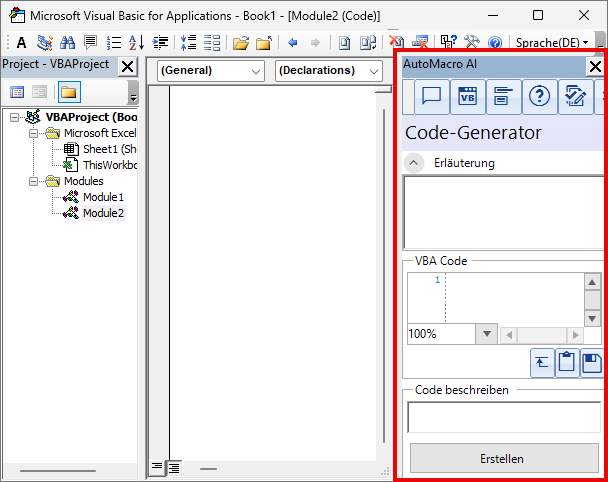The height and width of the screenshot is (482, 608).
Task: Click the floppy disk save icon under VBA Code
Action: pos(592,363)
